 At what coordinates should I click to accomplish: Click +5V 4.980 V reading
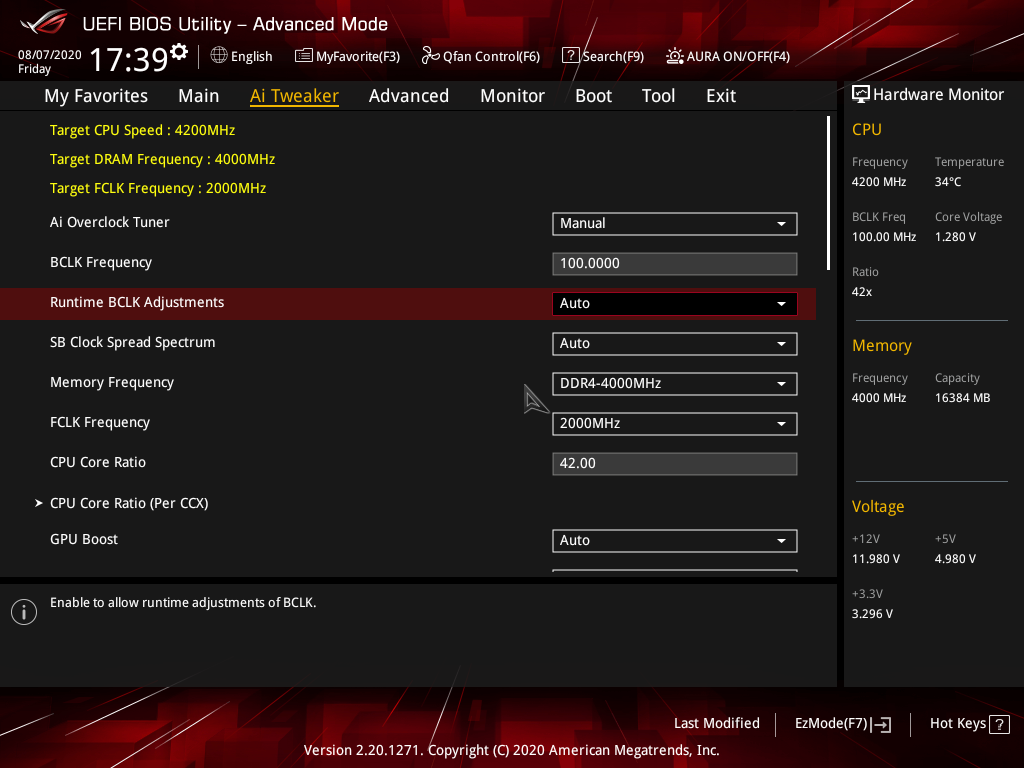click(955, 559)
